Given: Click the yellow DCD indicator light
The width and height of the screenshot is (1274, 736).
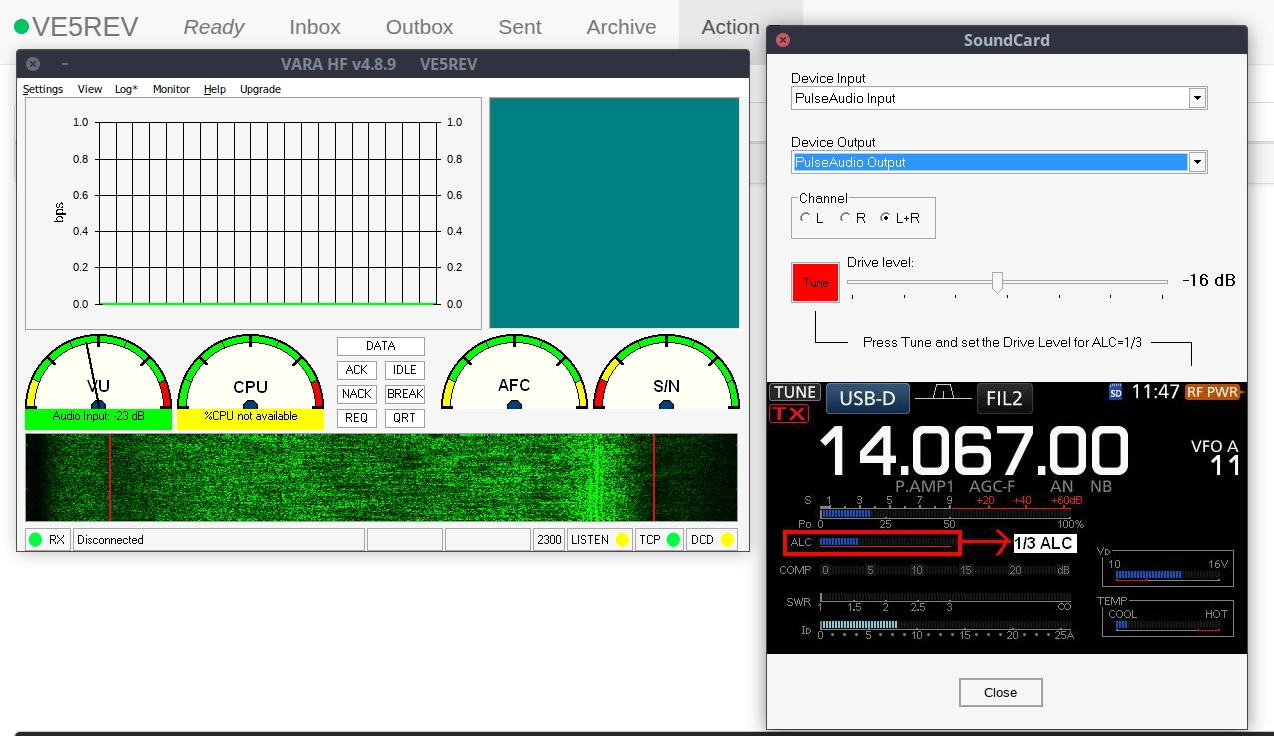Looking at the screenshot, I should pos(727,540).
